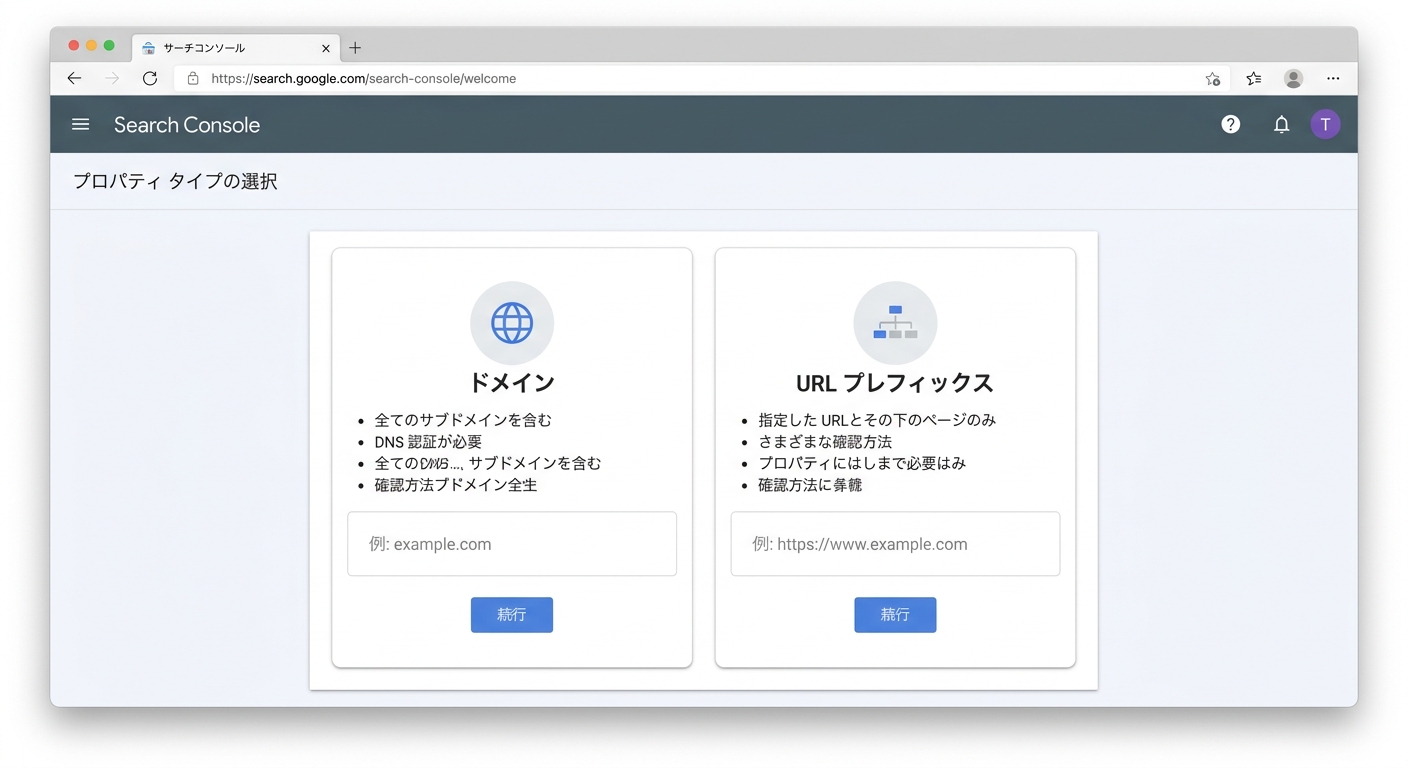
Task: Click the sitemap icon in URL プレフィックス card
Action: click(x=895, y=323)
